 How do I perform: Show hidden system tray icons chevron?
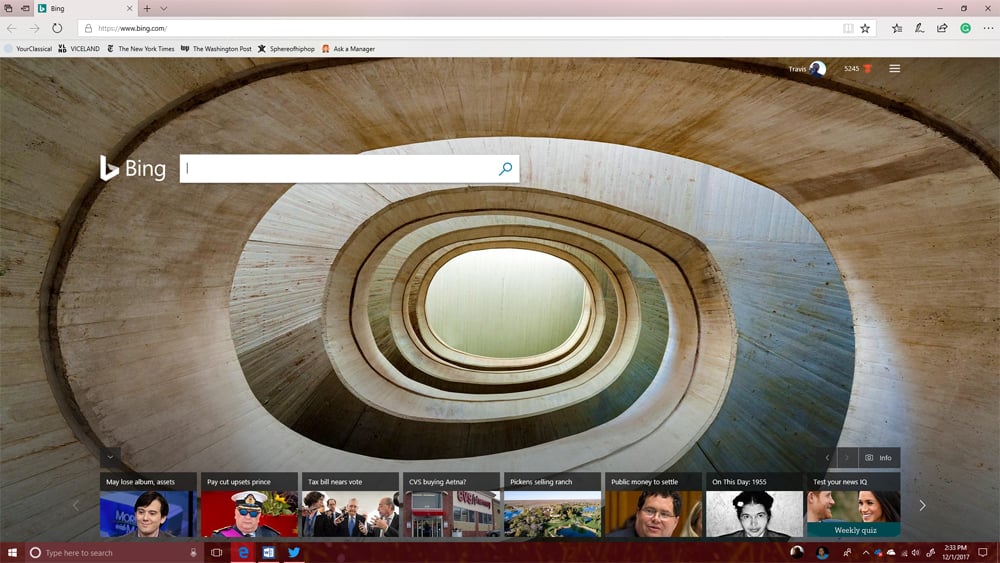[865, 552]
